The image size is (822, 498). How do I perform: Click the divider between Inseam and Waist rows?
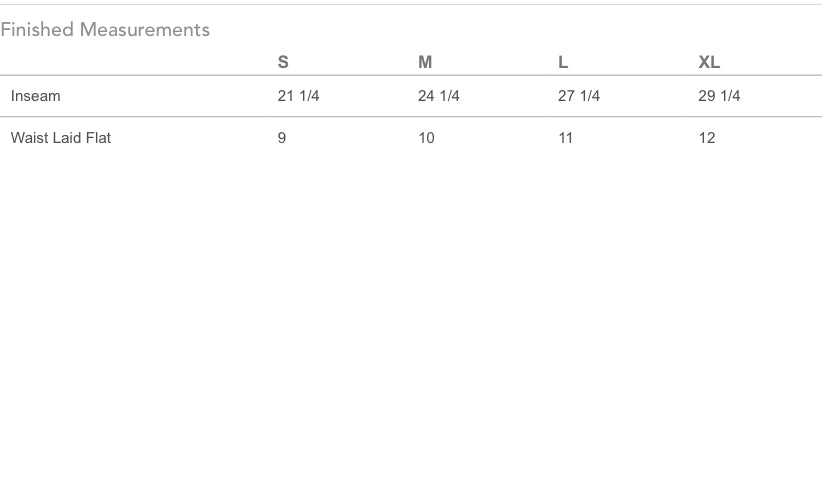pos(410,117)
